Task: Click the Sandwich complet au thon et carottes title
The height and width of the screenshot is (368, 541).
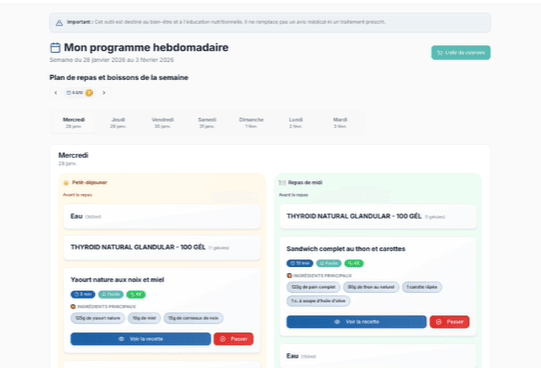Action: [x=346, y=249]
